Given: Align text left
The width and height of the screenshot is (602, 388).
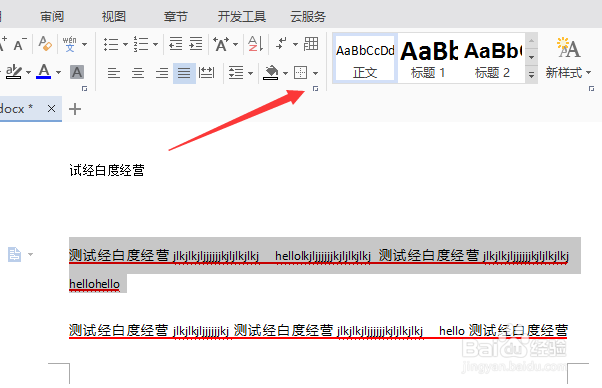Looking at the screenshot, I should point(114,73).
